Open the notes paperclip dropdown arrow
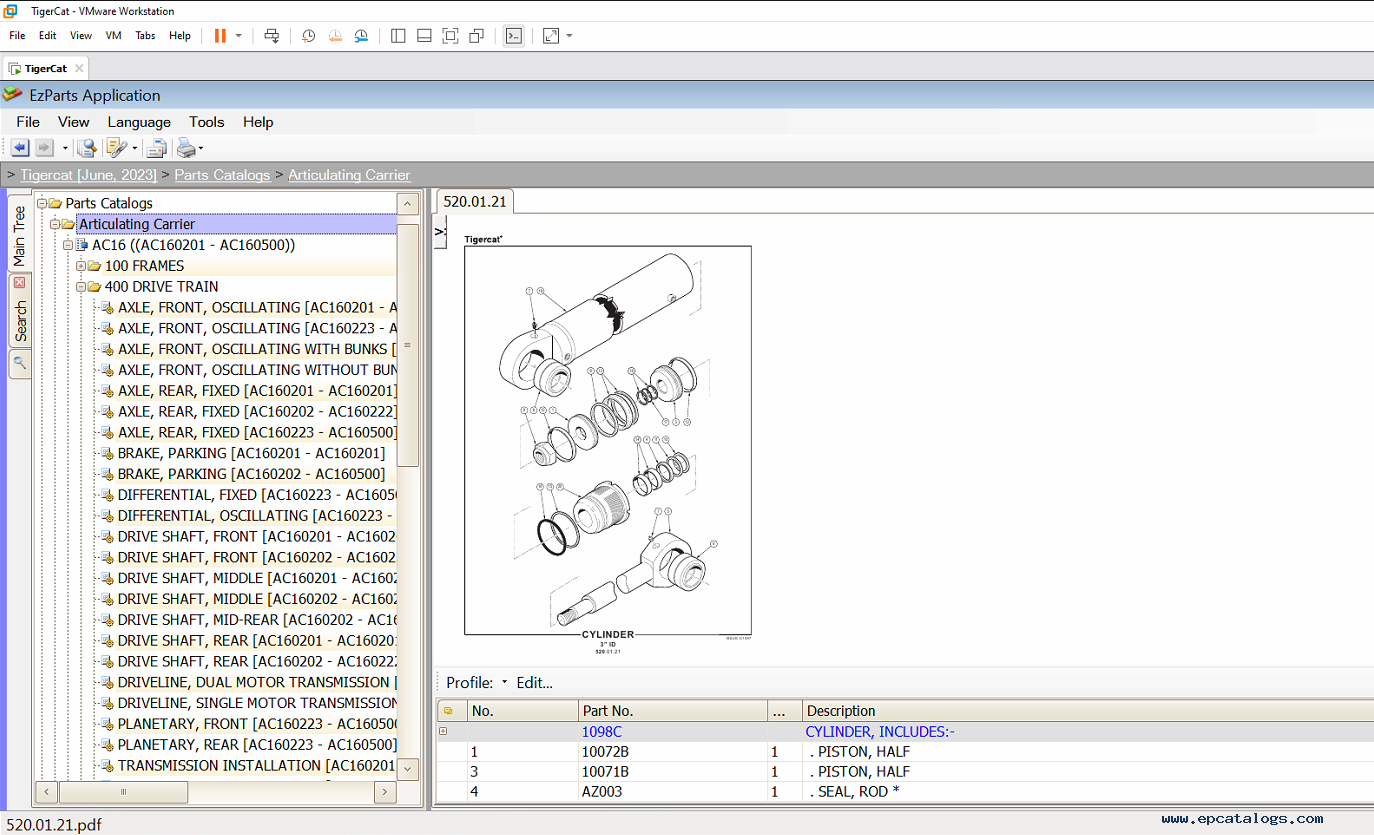This screenshot has height=835, width=1374. (x=135, y=149)
